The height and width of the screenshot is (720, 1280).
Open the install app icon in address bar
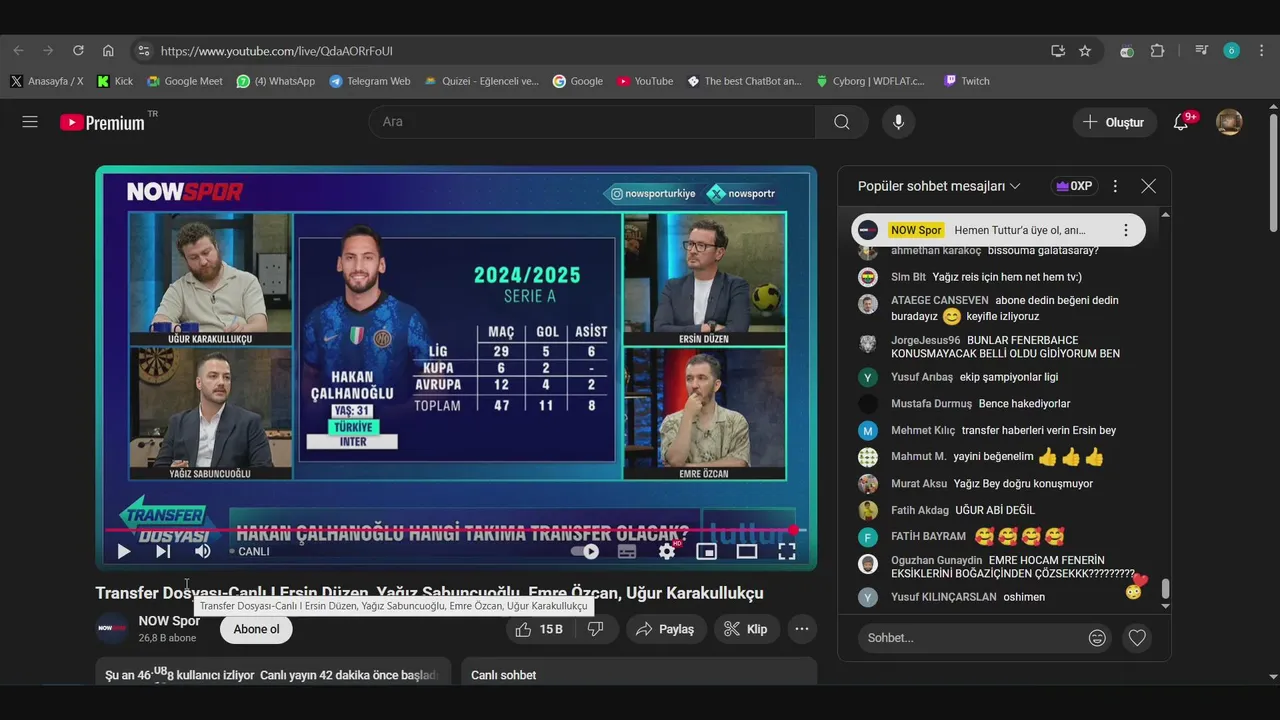pyautogui.click(x=1058, y=51)
